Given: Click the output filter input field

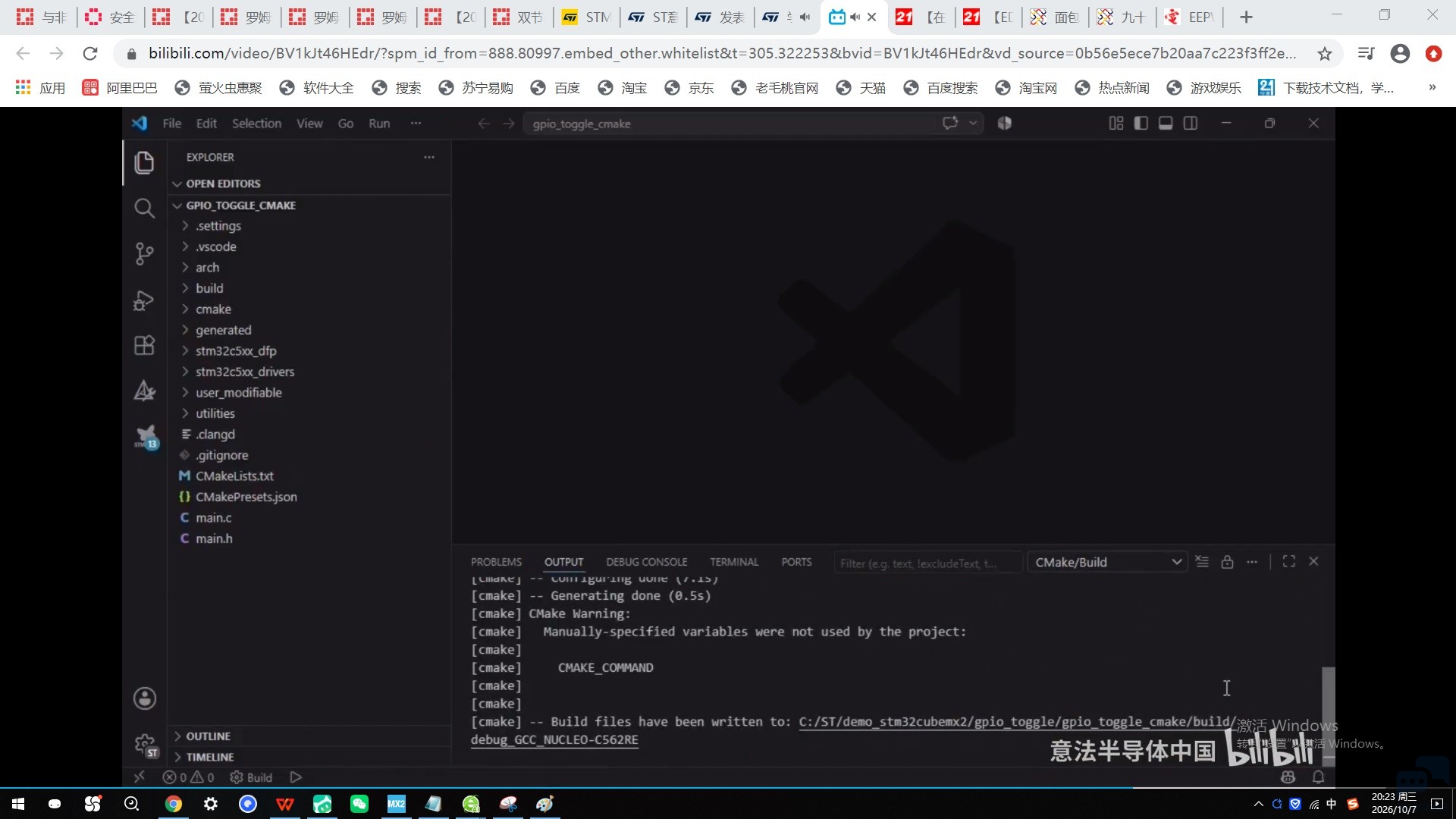Looking at the screenshot, I should [x=927, y=563].
